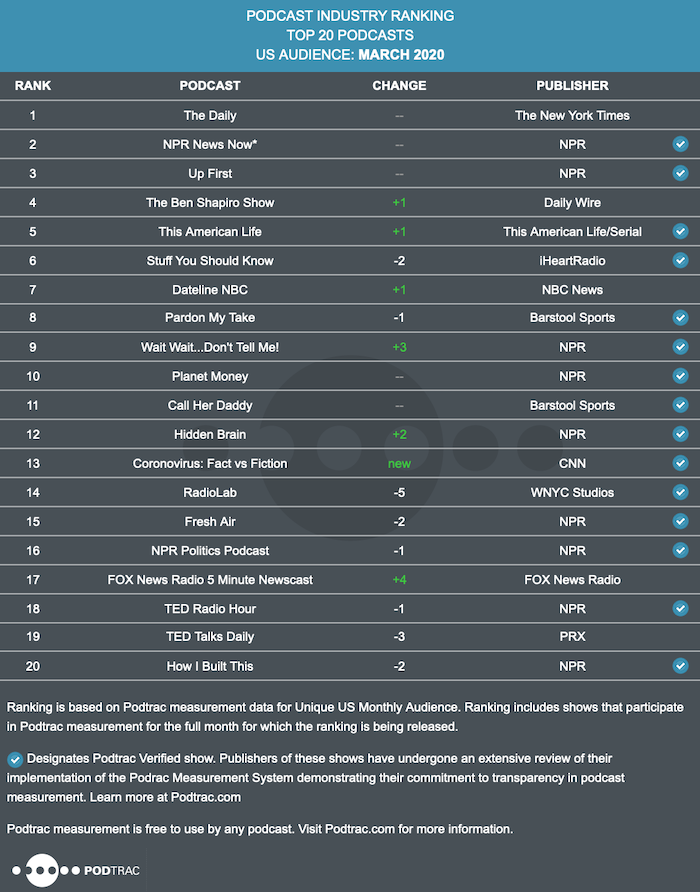Click the FOX News Radio 5 Minute Newscast title
700x892 pixels.
210,580
